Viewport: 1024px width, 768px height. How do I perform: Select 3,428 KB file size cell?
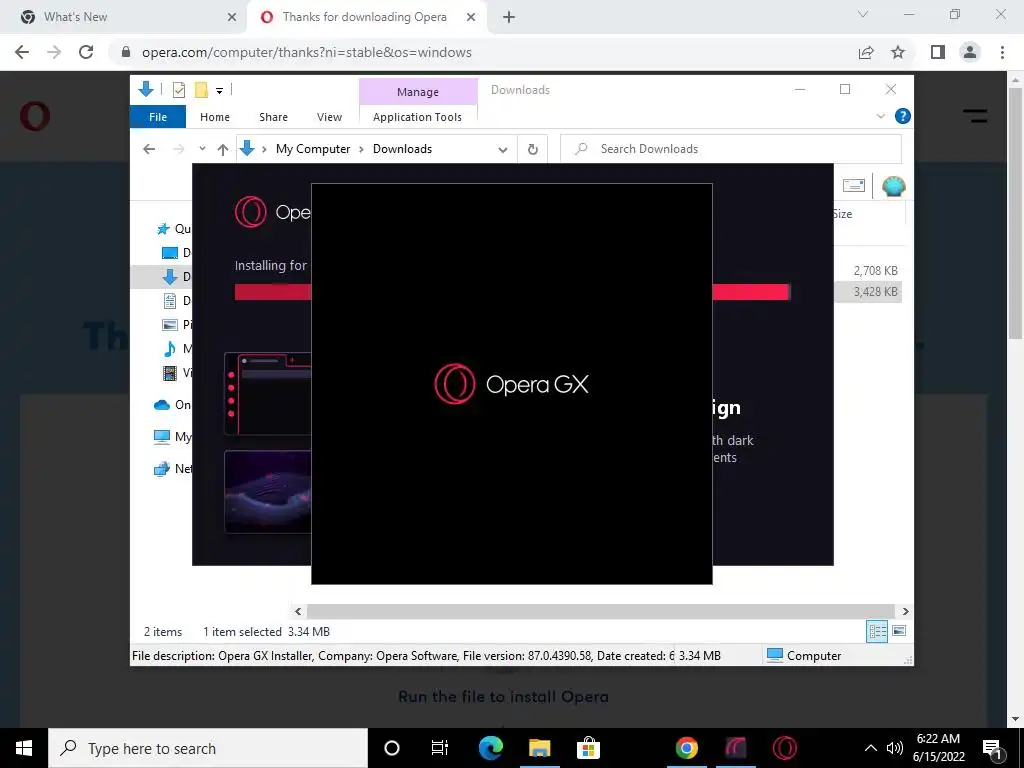tap(875, 292)
